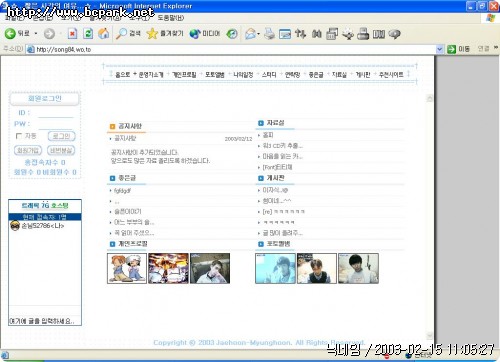This screenshot has height=362, width=500.
Task: Open the fgfdgdf post under 좋은글
Action: point(122,191)
